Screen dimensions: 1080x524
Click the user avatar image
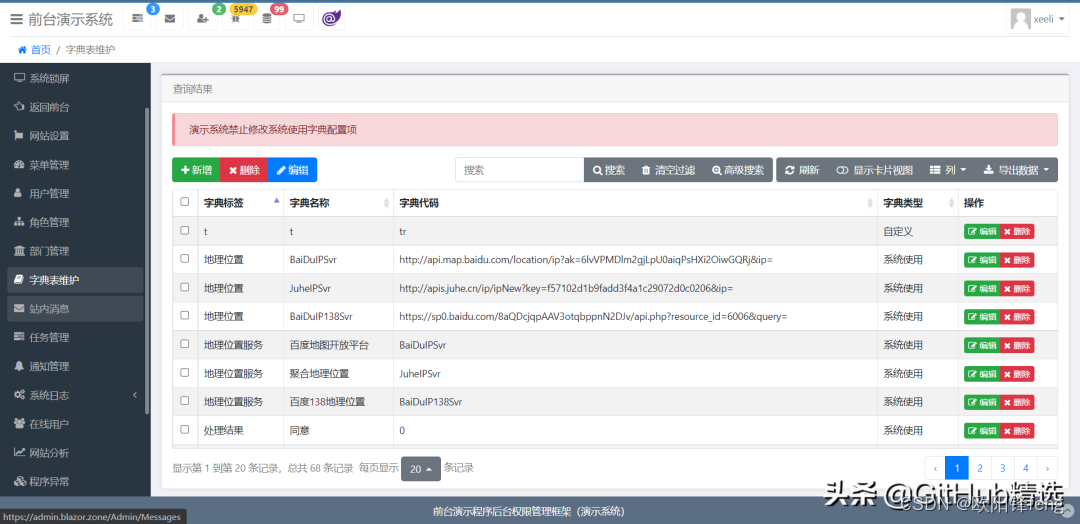pos(1020,19)
